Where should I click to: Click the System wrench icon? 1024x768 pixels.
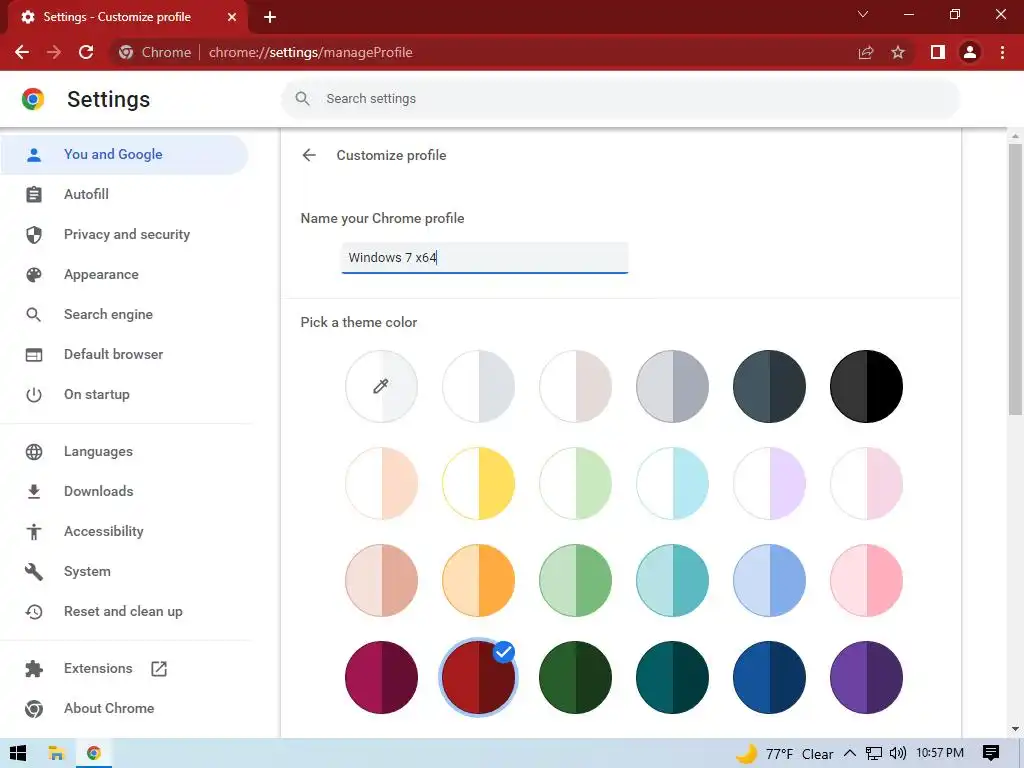pos(34,571)
